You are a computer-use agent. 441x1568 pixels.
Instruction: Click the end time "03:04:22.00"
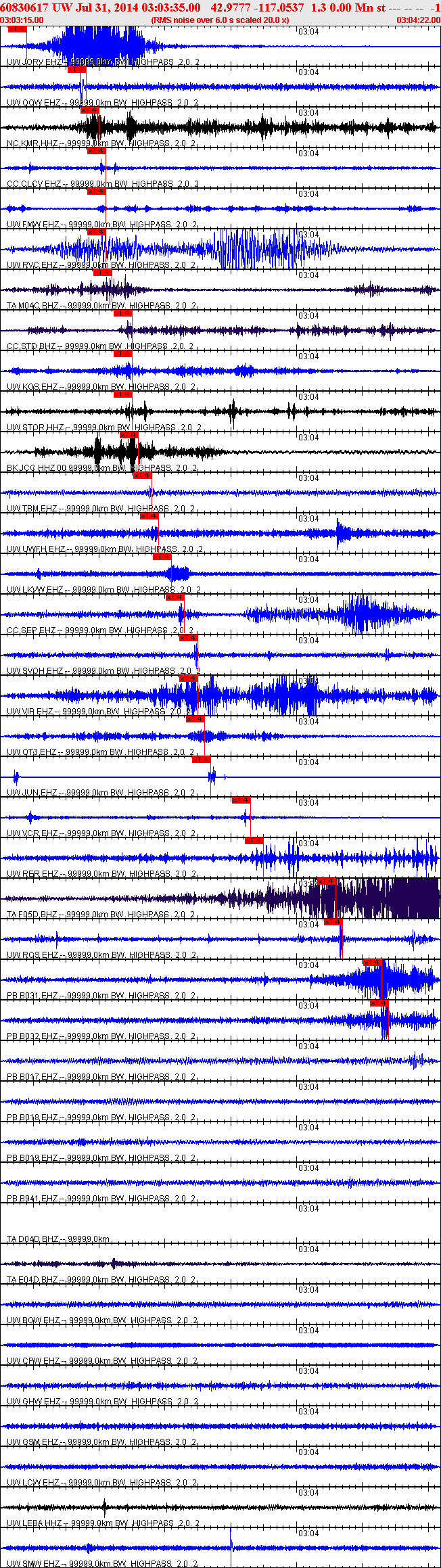point(418,20)
